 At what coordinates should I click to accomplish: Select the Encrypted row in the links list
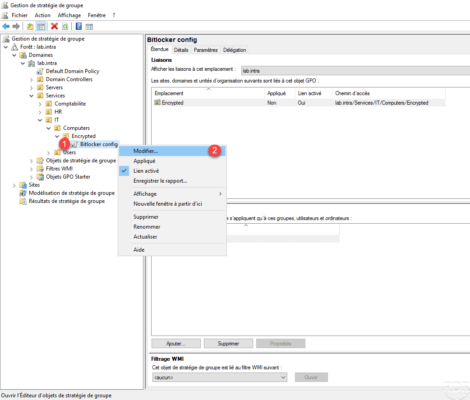[299, 103]
